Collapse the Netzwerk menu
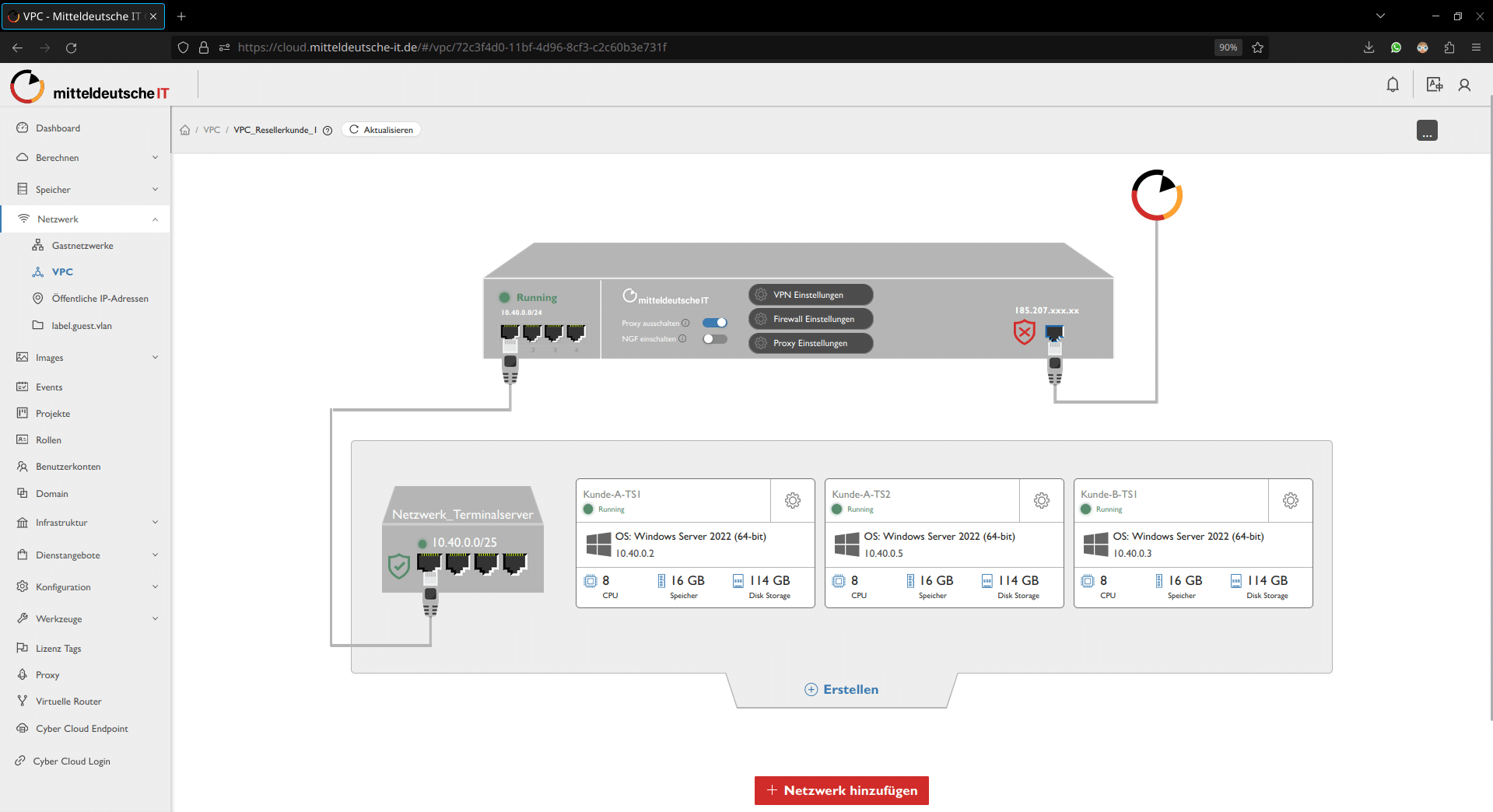The width and height of the screenshot is (1493, 812). 85,219
